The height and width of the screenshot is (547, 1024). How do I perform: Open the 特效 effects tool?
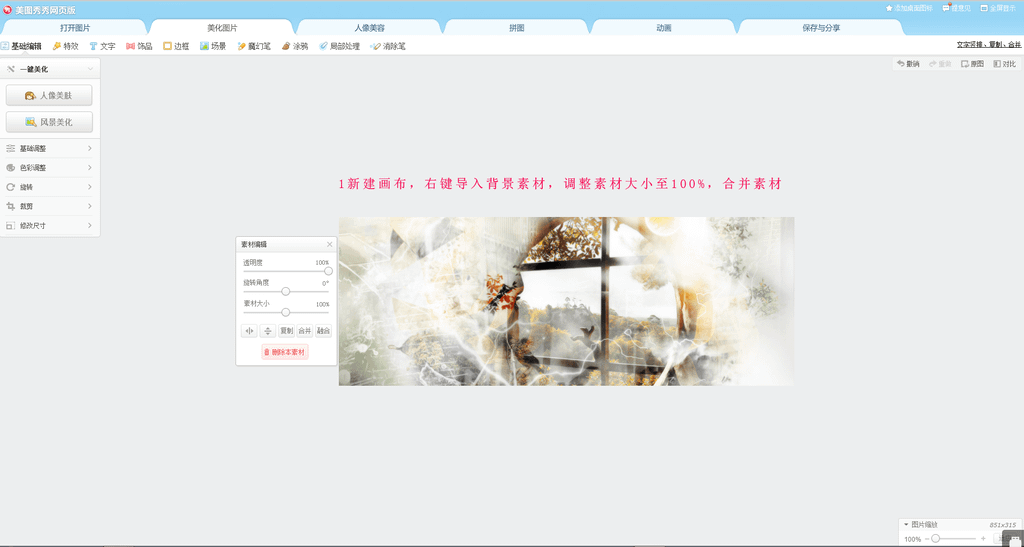click(65, 46)
